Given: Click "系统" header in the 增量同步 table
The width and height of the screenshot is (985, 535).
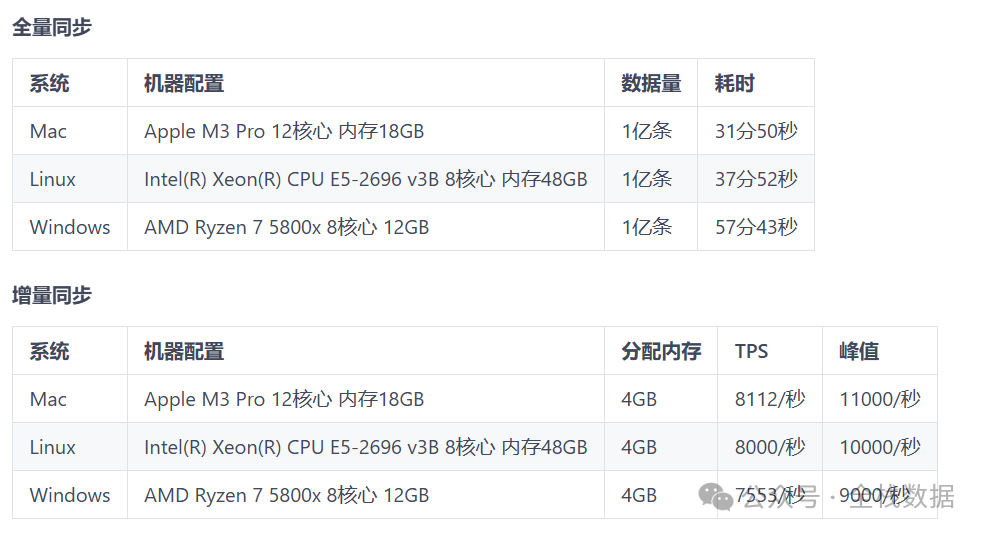Looking at the screenshot, I should pos(49,352).
